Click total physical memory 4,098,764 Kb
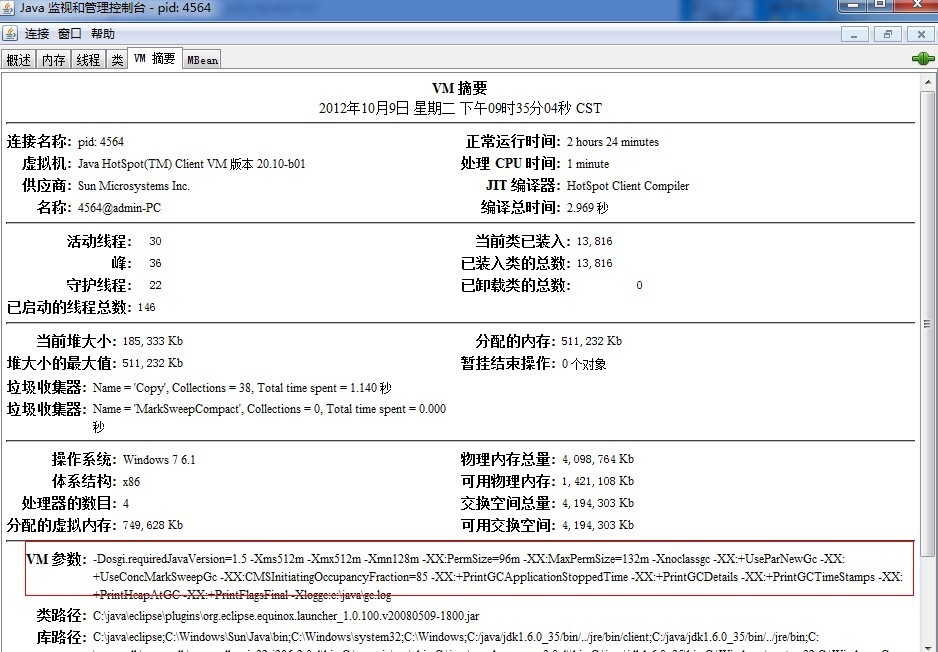This screenshot has height=652, width=938. click(x=598, y=459)
